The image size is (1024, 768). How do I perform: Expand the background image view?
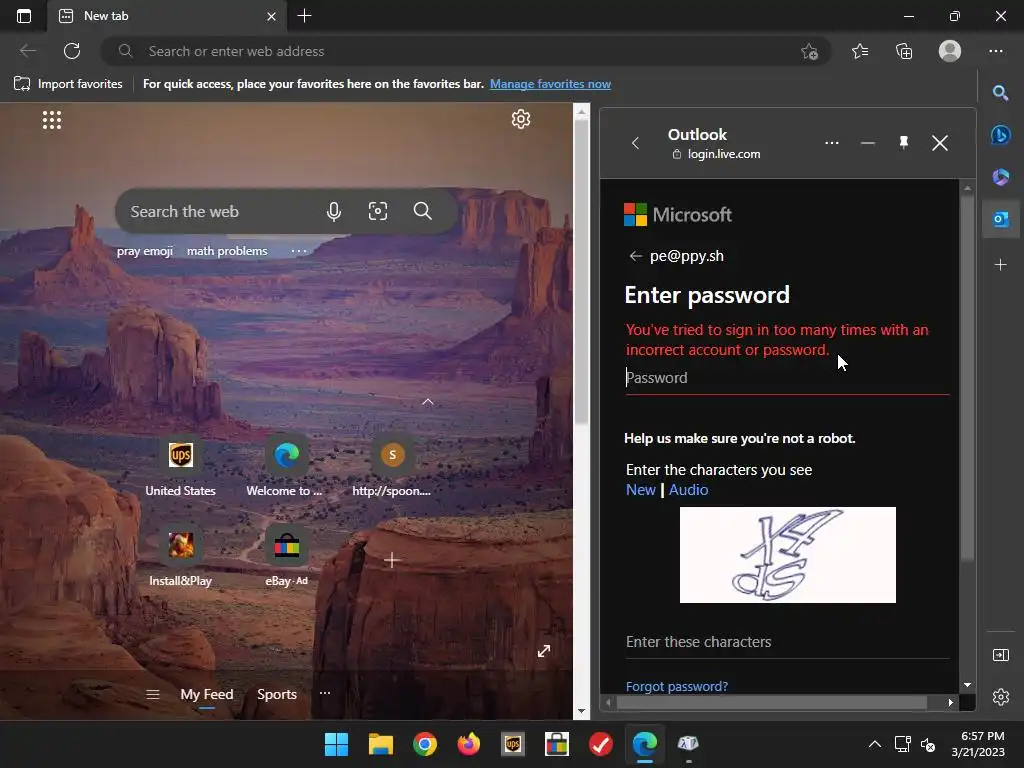pyautogui.click(x=543, y=651)
